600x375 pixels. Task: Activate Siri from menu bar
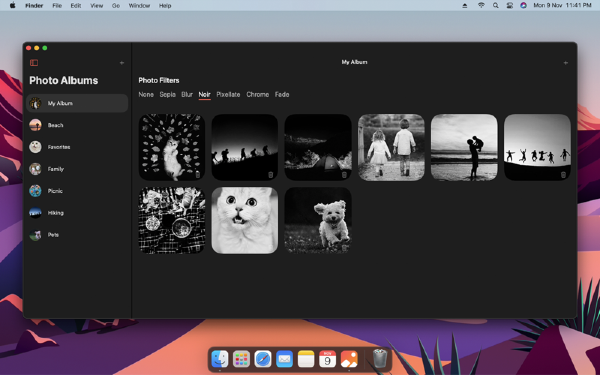coord(523,5)
